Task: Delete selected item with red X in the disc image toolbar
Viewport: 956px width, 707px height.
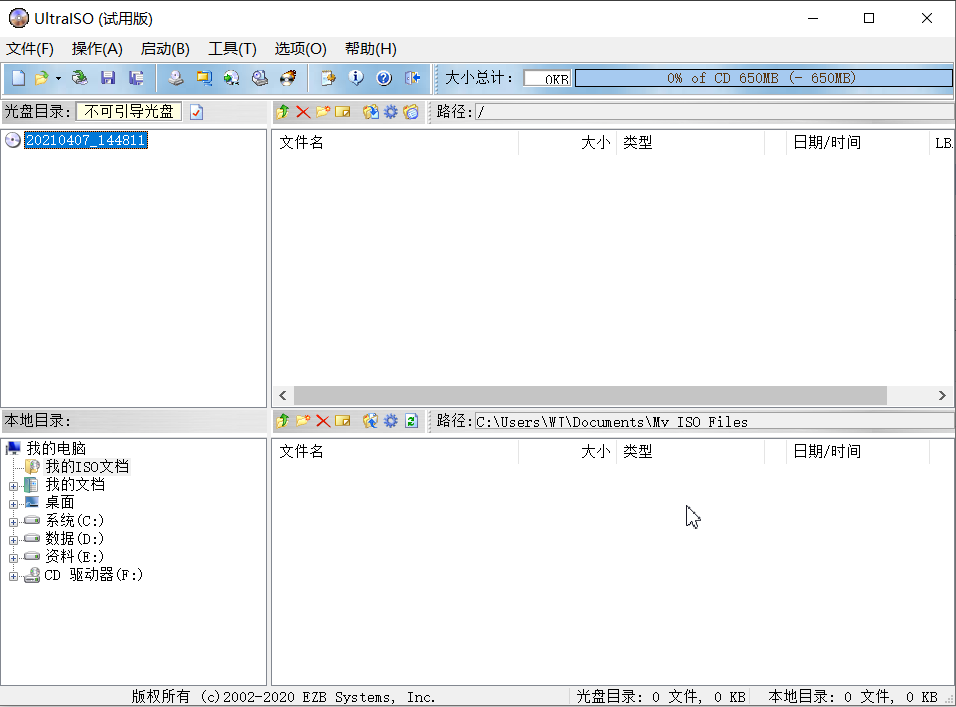Action: (x=303, y=112)
